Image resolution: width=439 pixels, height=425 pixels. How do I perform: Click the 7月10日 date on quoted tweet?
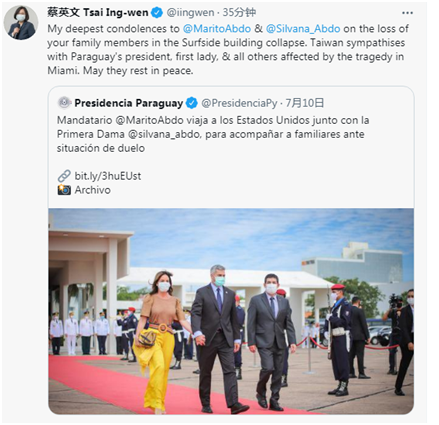coord(305,103)
